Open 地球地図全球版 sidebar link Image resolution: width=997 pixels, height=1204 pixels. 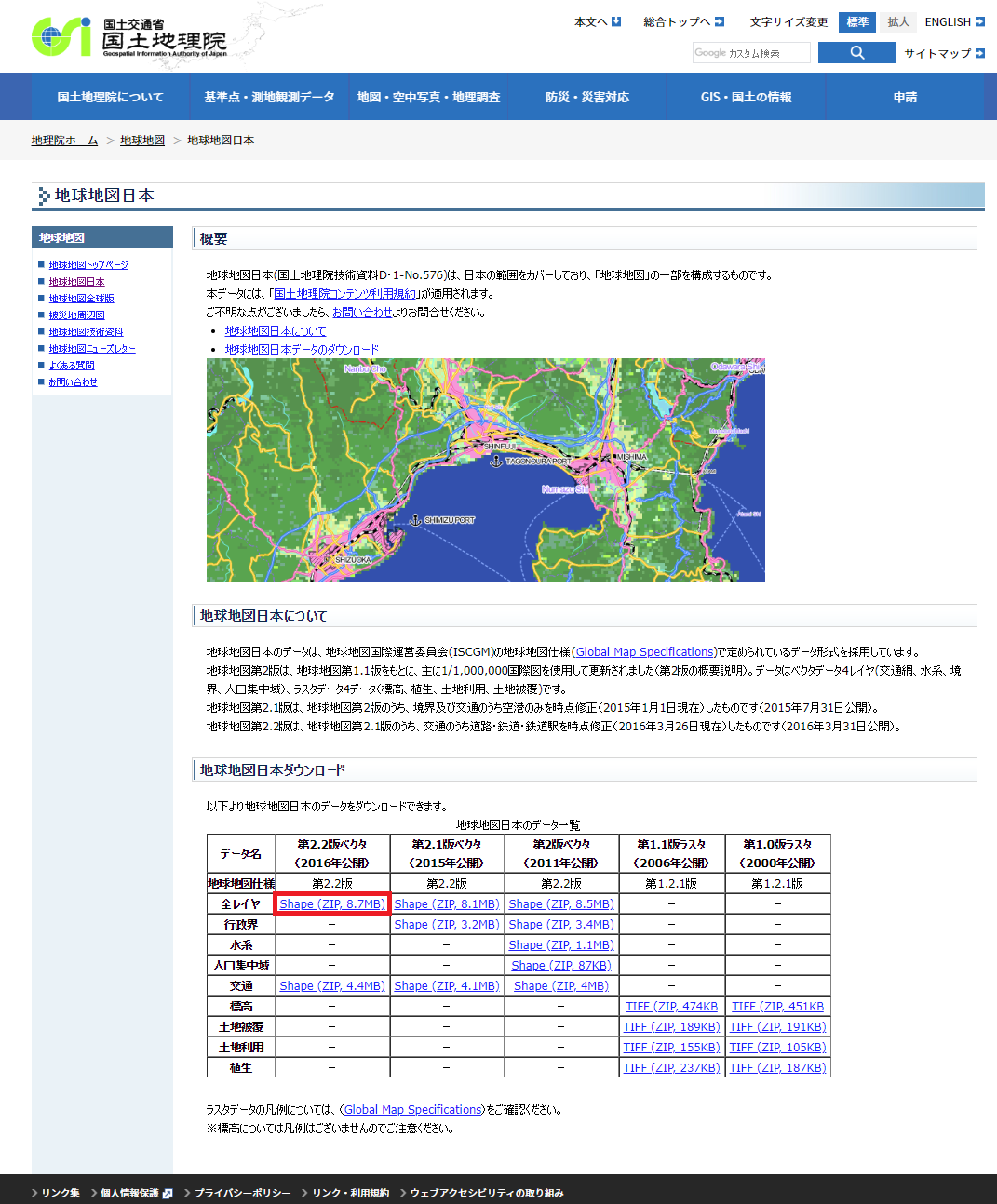point(81,299)
